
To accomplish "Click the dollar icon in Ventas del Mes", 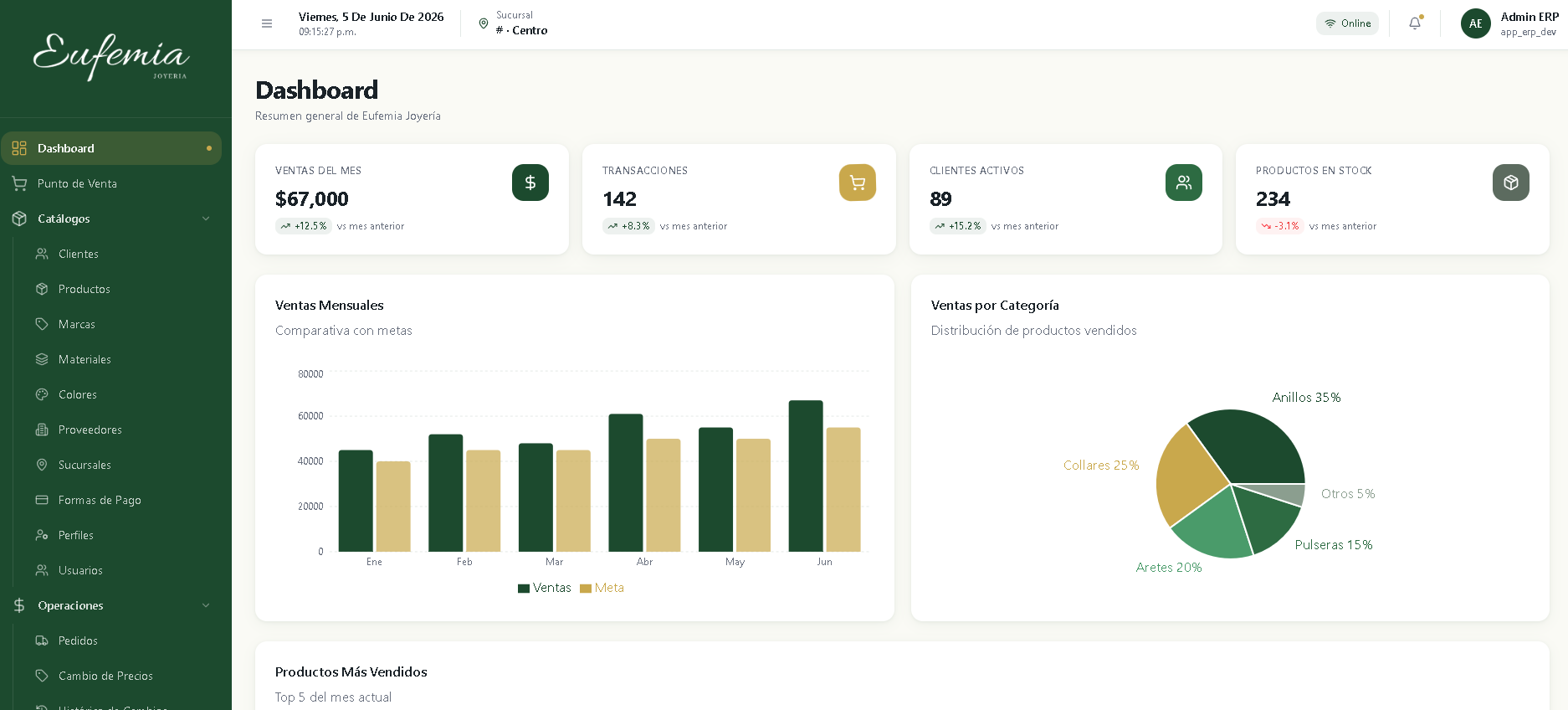I will 530,183.
